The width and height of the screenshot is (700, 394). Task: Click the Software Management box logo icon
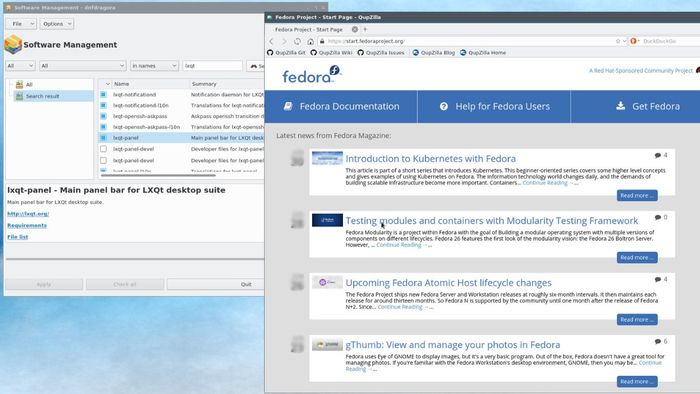point(13,45)
